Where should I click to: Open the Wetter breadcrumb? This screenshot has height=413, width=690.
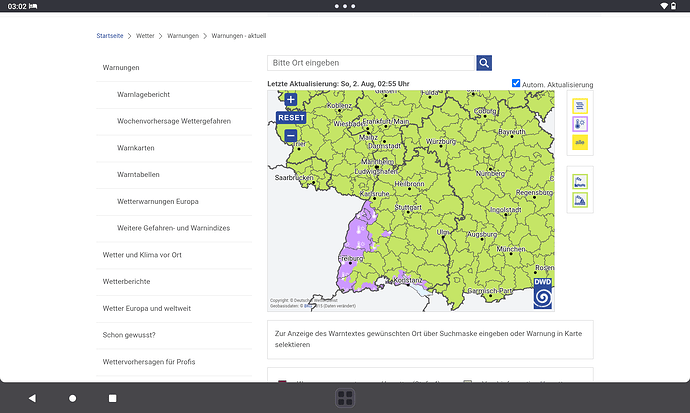point(145,36)
